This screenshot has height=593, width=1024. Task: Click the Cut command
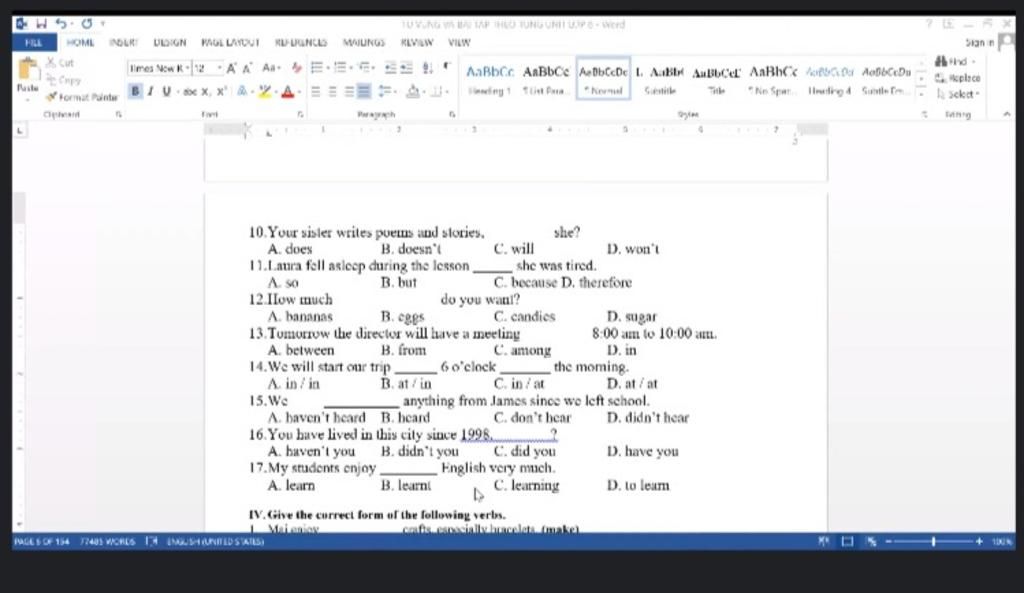coord(60,63)
